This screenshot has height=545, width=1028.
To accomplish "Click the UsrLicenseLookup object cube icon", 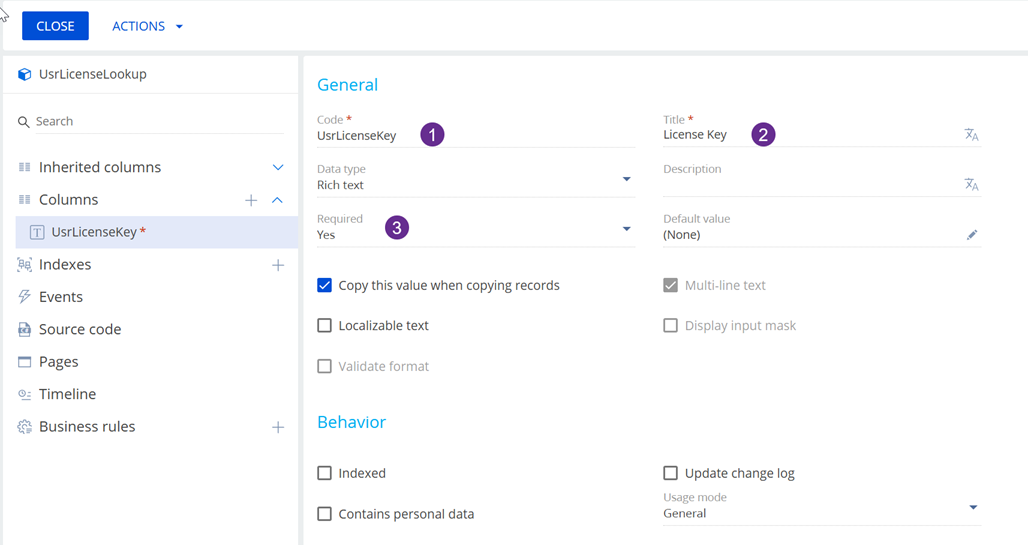I will [x=24, y=74].
